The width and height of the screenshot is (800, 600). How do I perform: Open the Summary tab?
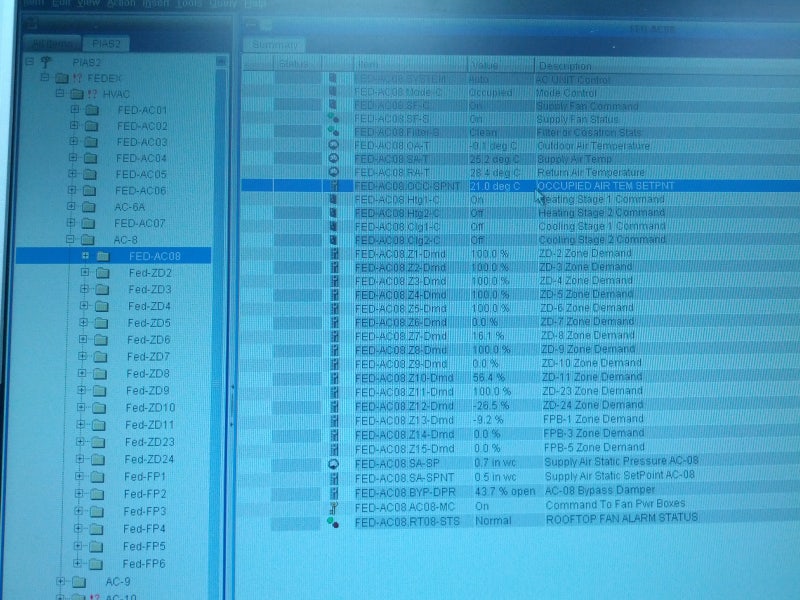274,45
